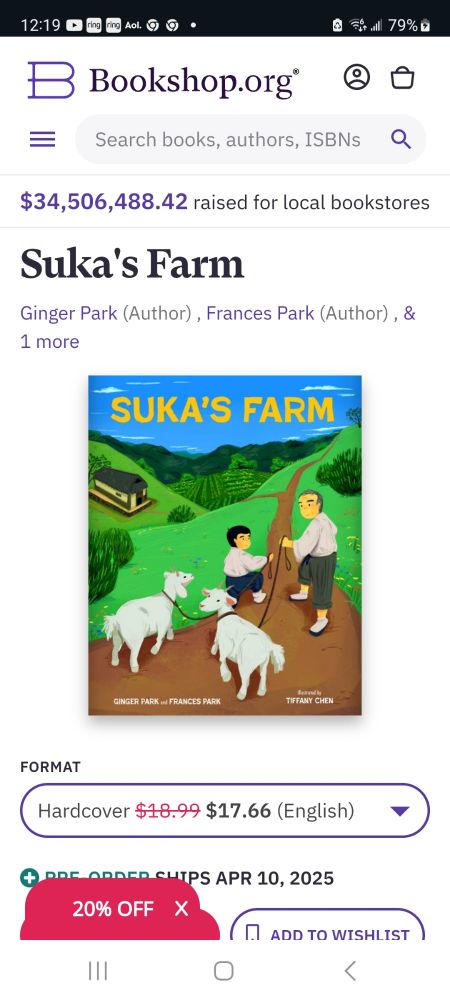This screenshot has width=450, height=1000.
Task: Open Ginger Park author page
Action: point(69,313)
